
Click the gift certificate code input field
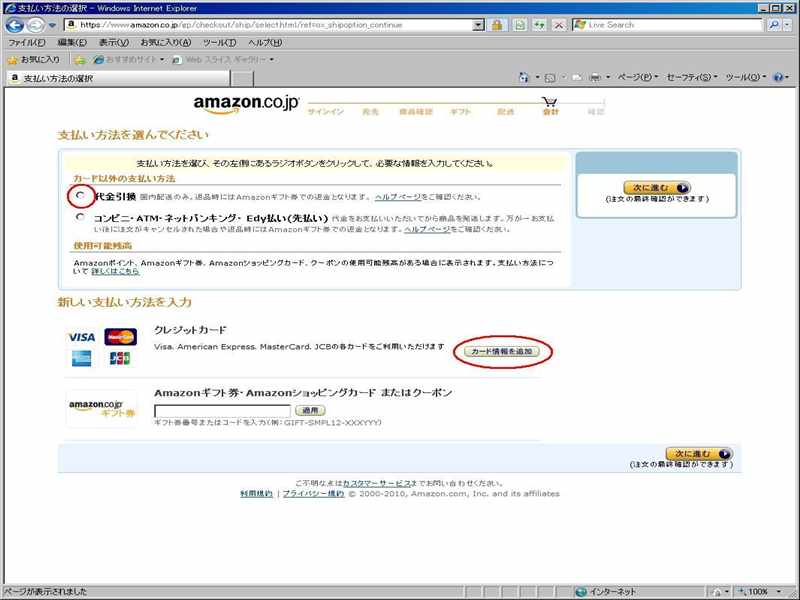pos(222,411)
